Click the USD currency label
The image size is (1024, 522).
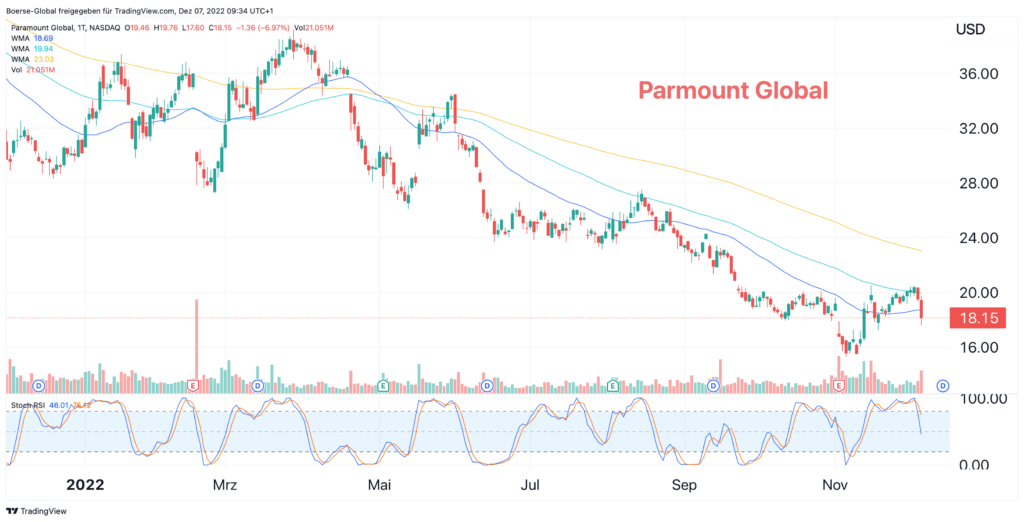[970, 29]
